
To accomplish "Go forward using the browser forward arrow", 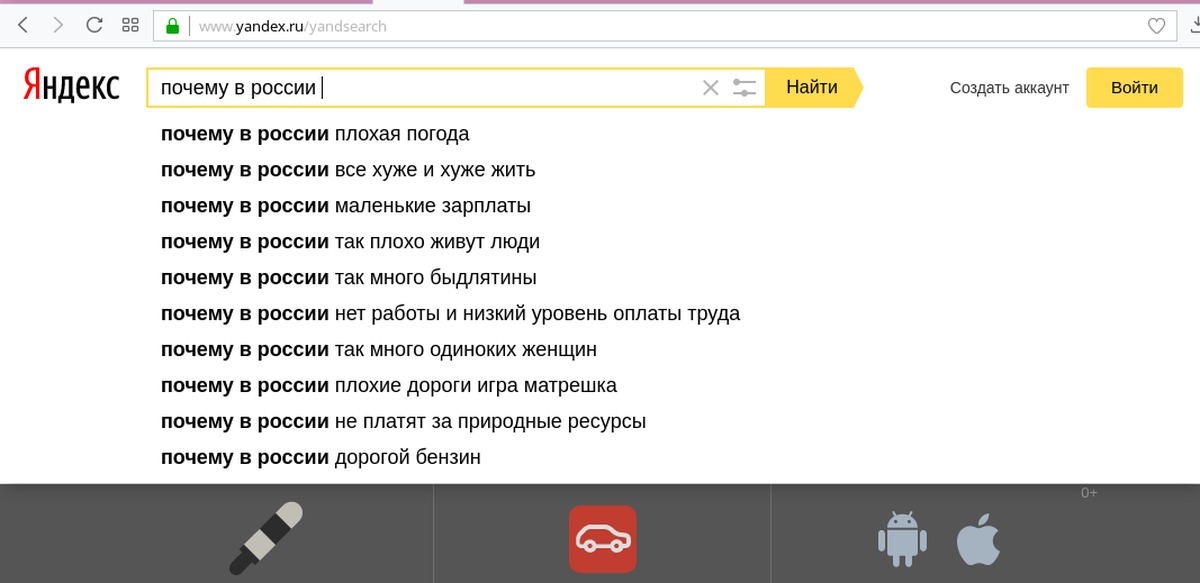I will (x=58, y=26).
